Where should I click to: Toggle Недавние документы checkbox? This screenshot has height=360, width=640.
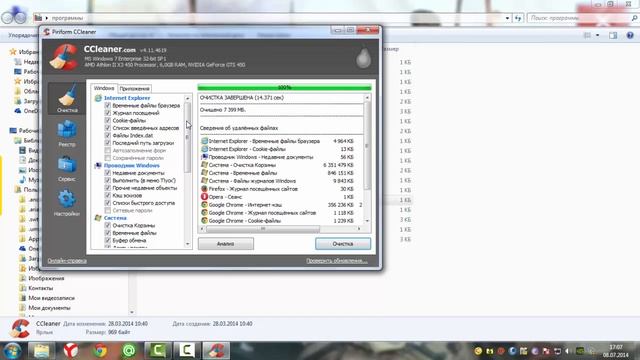coord(108,173)
